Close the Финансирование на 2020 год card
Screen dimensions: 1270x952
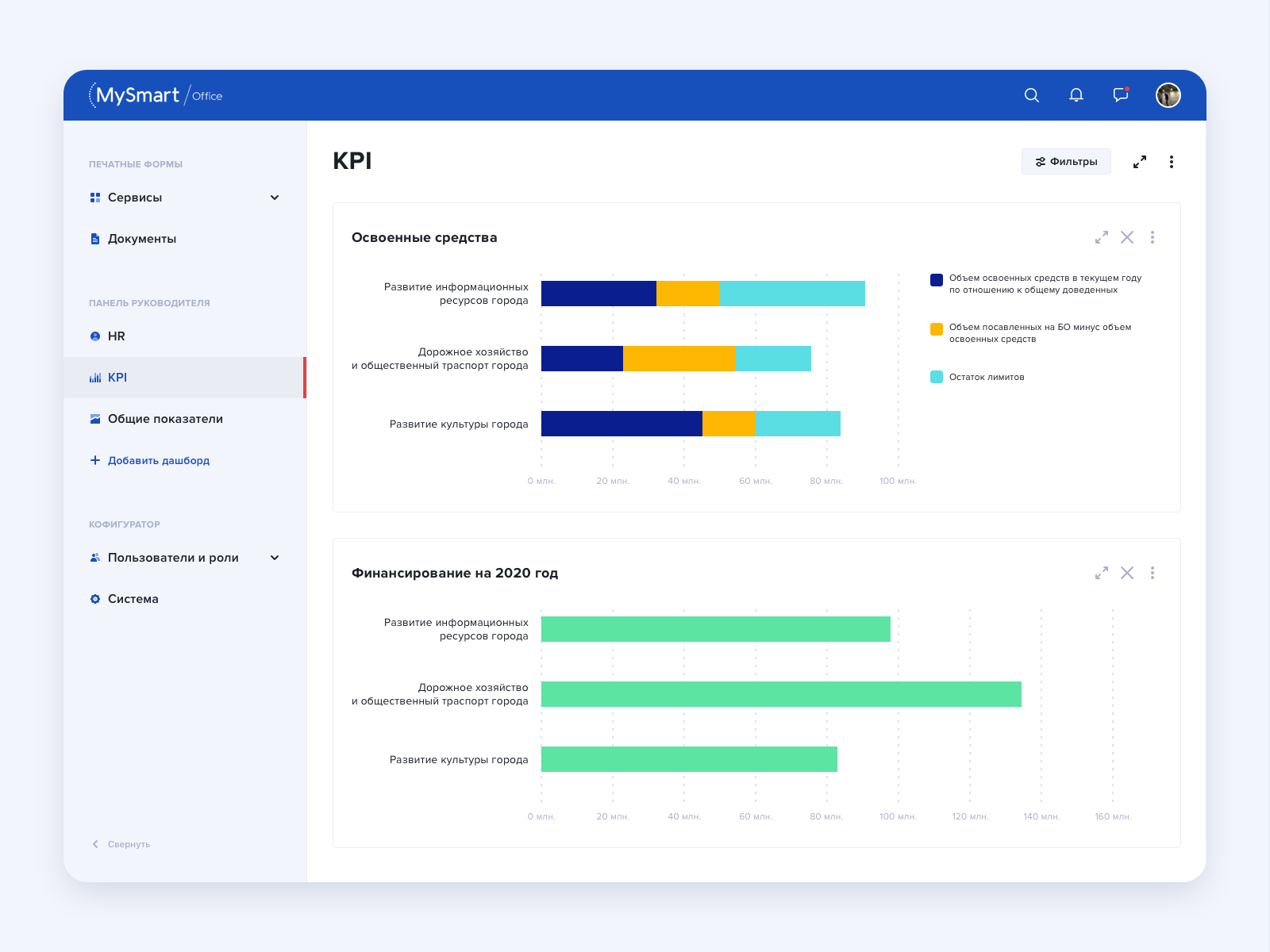coord(1127,573)
